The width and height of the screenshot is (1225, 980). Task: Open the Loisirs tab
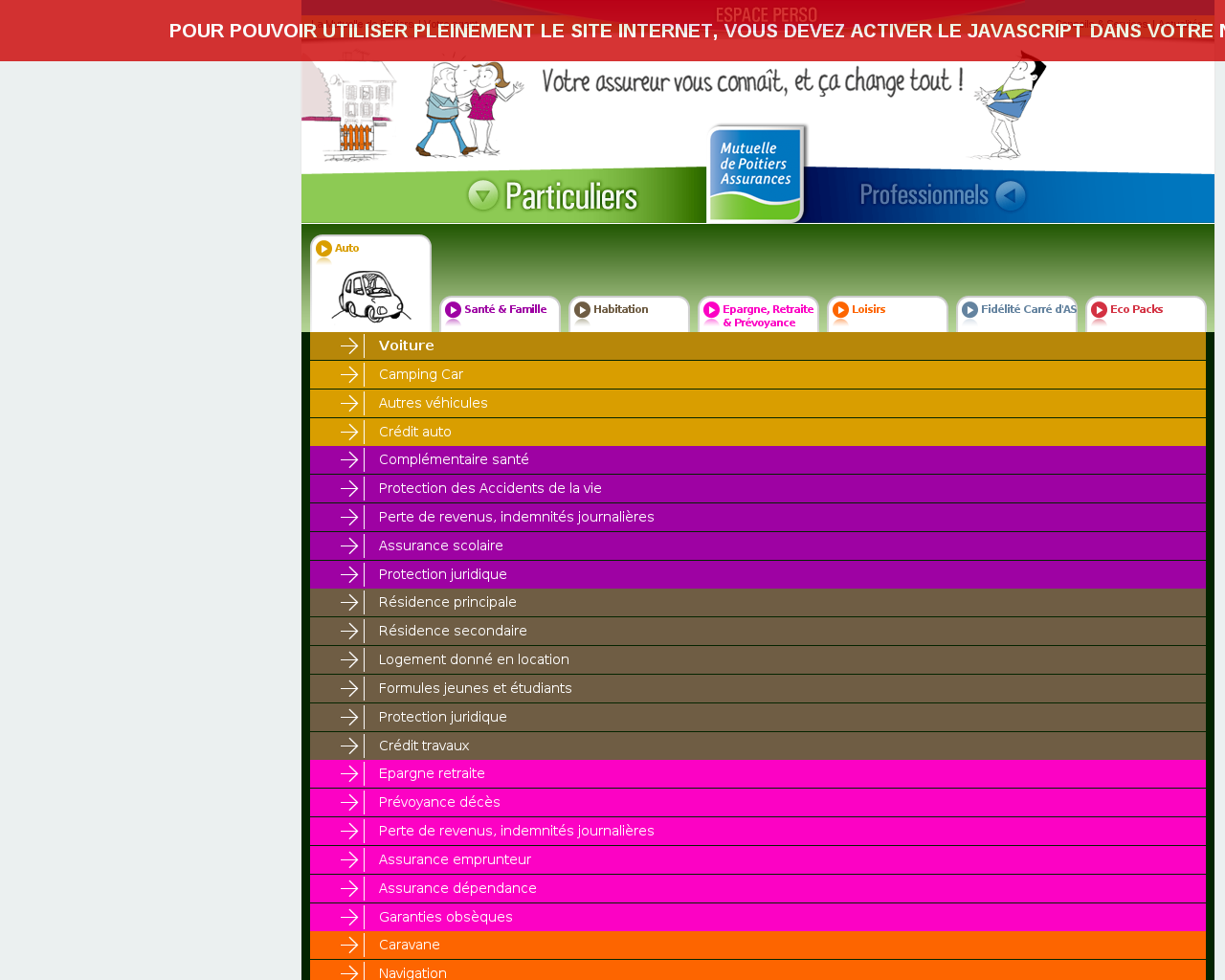[887, 314]
